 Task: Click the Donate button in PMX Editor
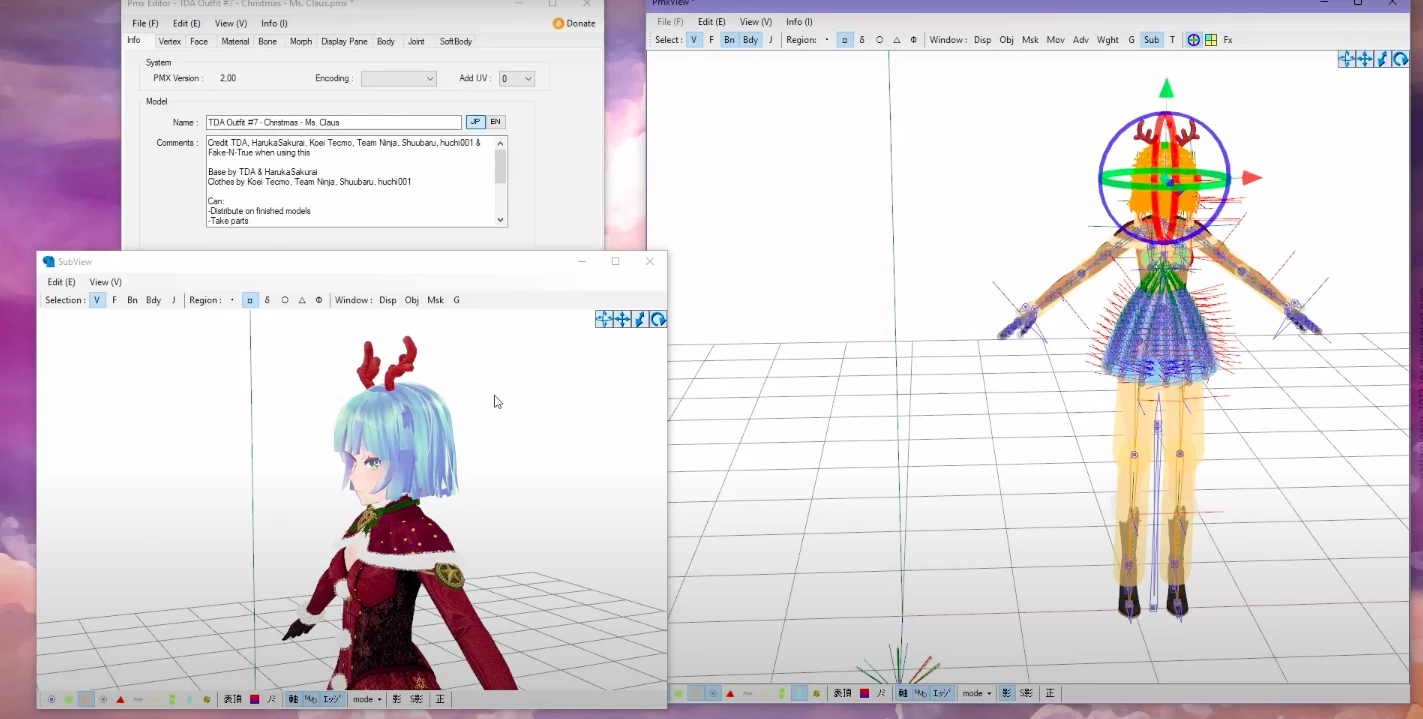(x=575, y=22)
